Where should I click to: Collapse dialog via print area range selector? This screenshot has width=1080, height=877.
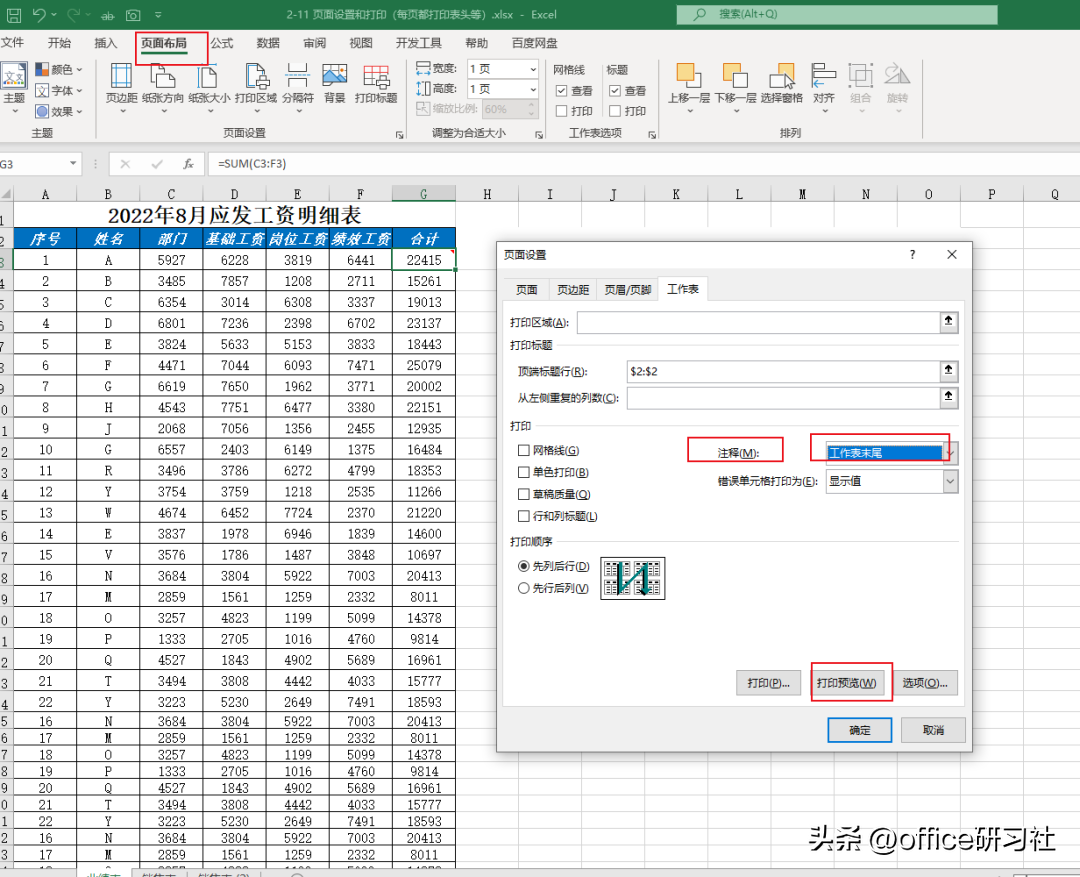tap(948, 321)
